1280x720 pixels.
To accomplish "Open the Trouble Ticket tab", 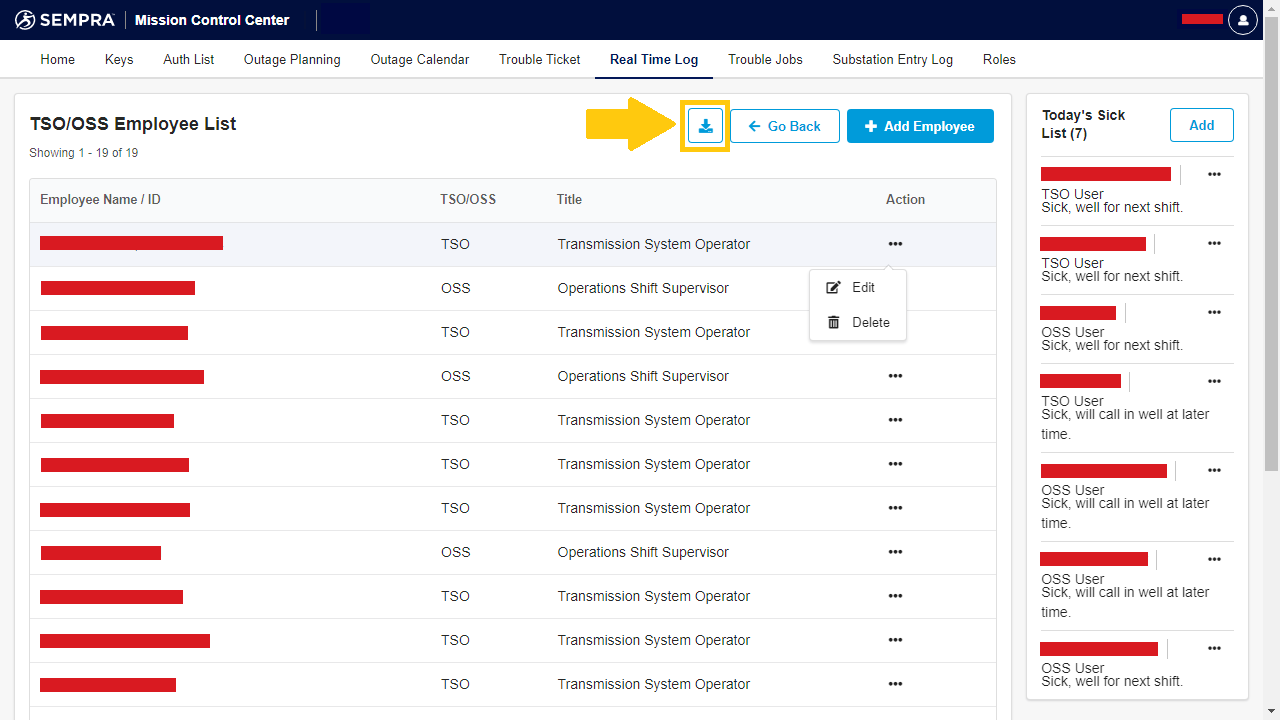I will point(539,60).
